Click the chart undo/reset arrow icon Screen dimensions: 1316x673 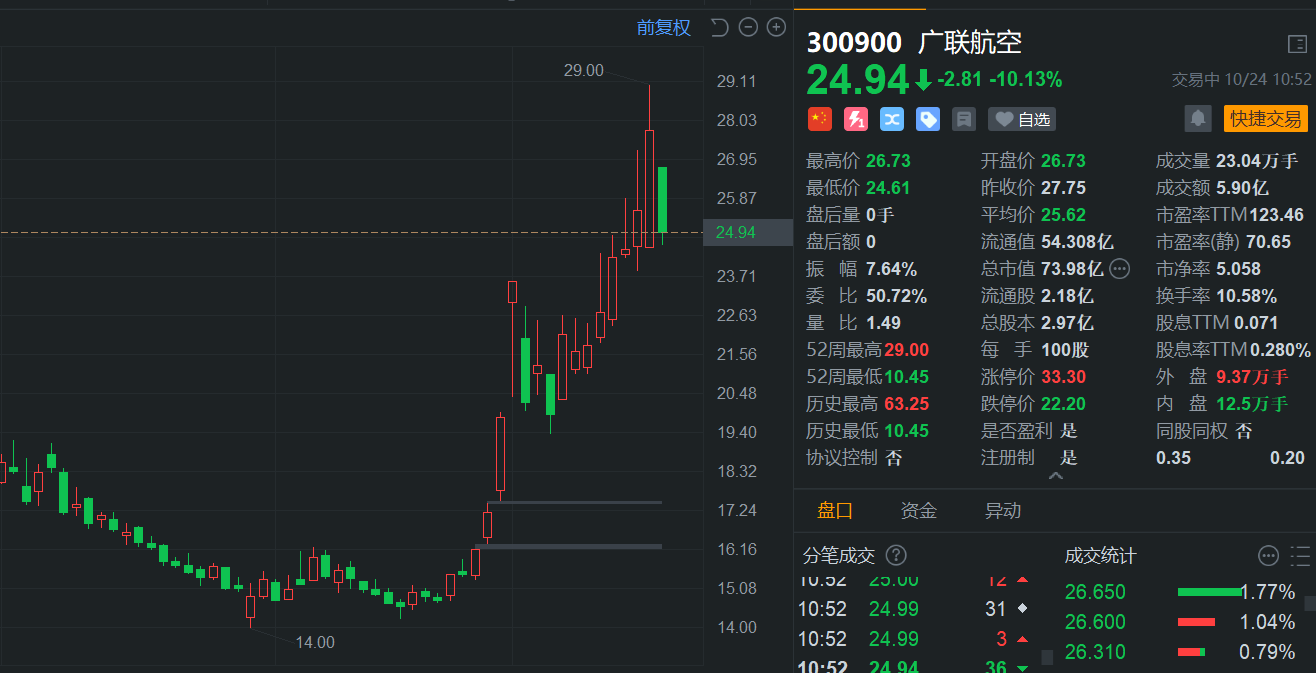tap(719, 27)
